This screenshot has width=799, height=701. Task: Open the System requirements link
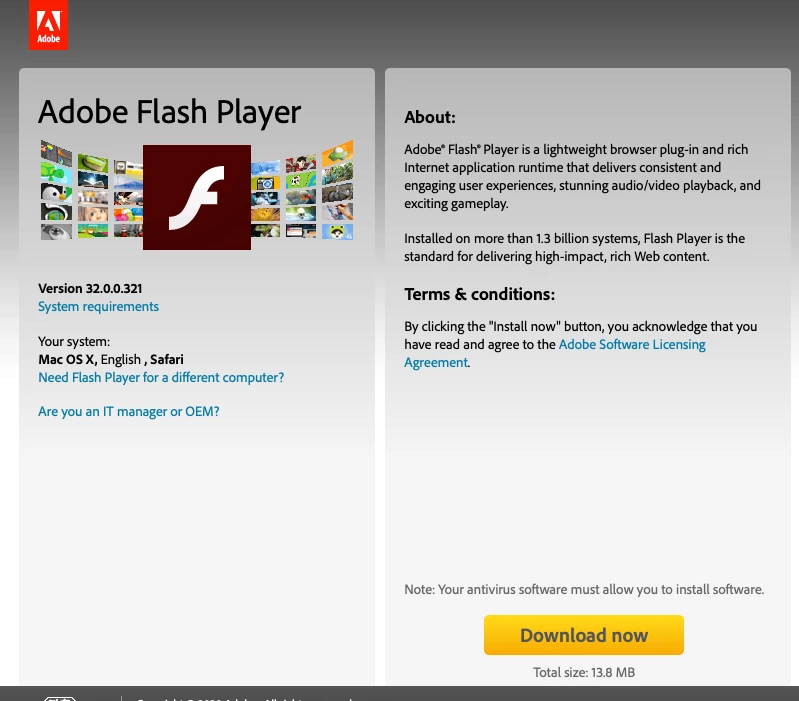coord(98,307)
